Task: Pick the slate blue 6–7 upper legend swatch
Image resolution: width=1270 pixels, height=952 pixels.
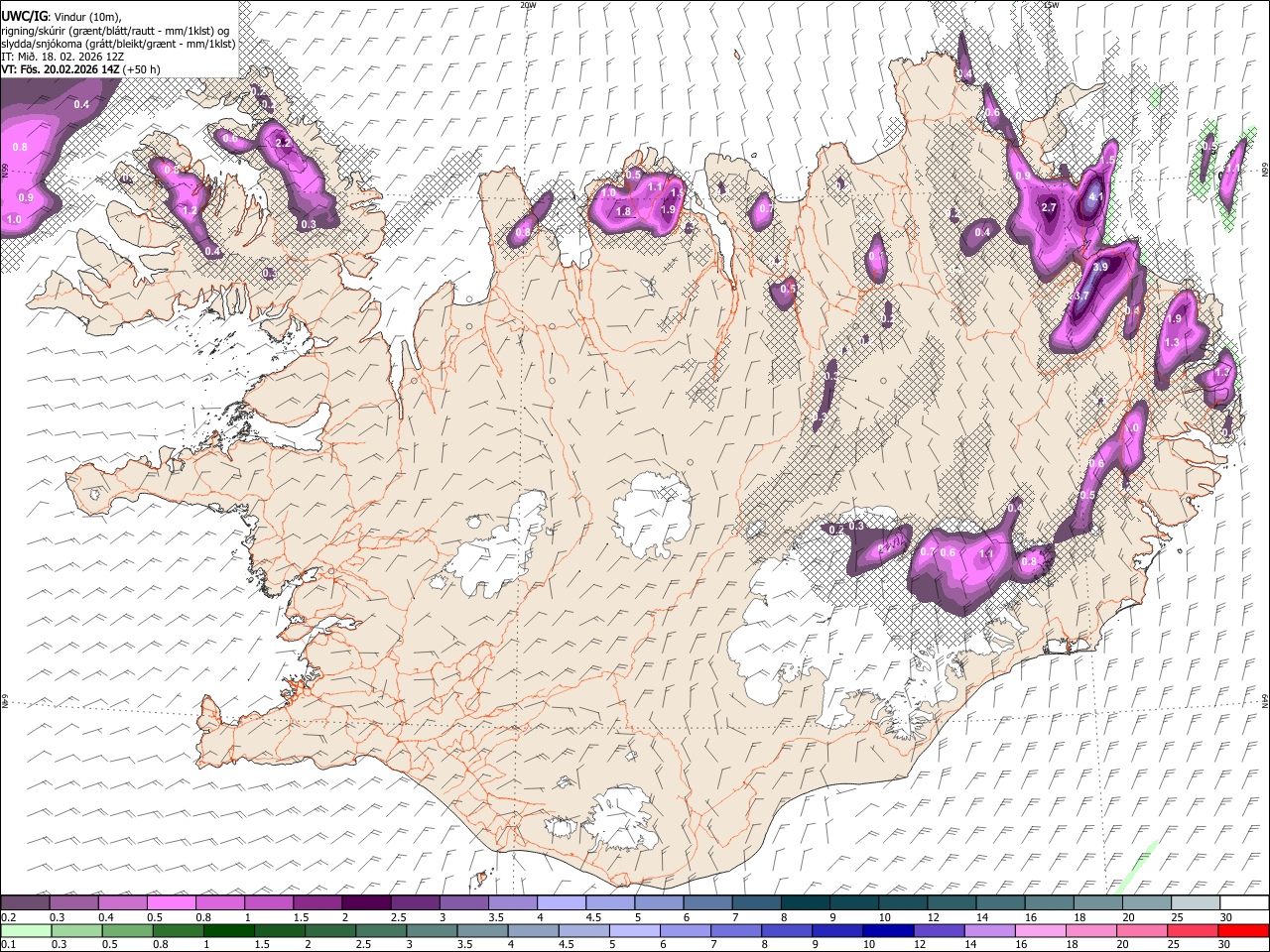Action: pyautogui.click(x=707, y=903)
